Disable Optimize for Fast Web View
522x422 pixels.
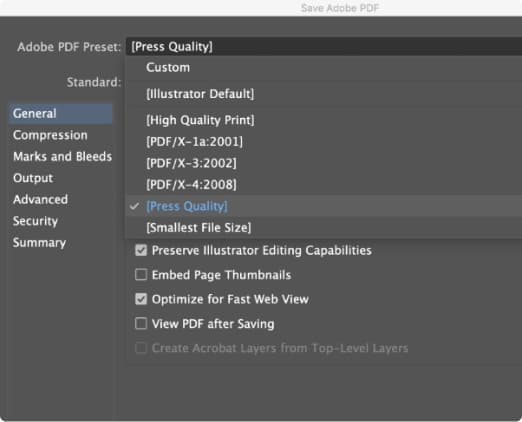pyautogui.click(x=141, y=299)
